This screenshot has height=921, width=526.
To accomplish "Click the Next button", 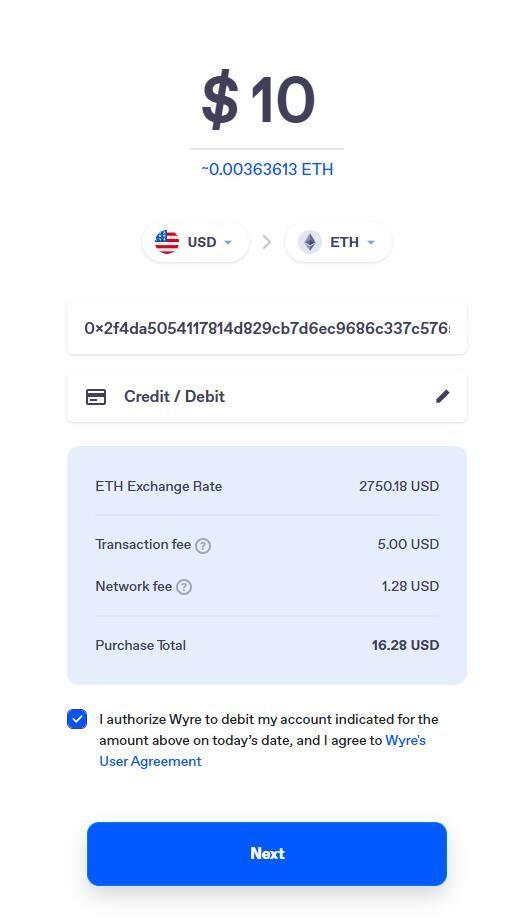I will tap(267, 853).
